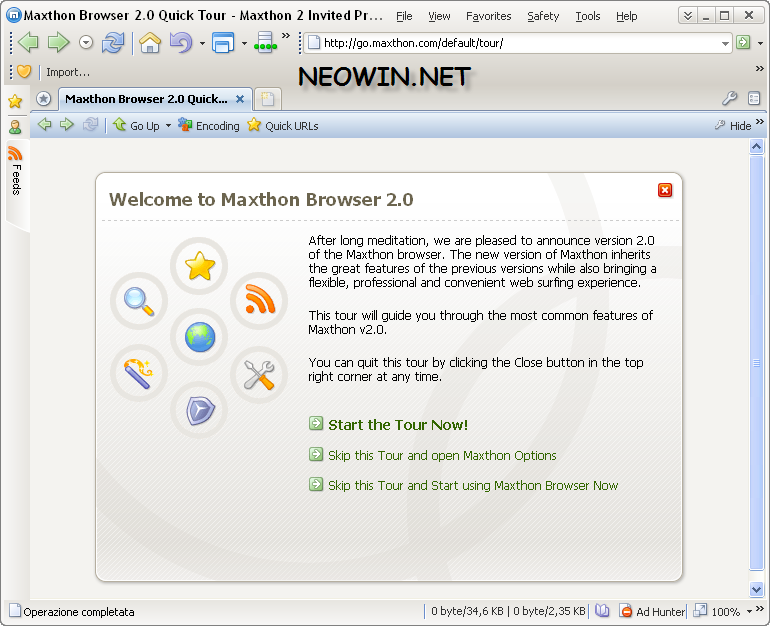Open the View menu

tap(439, 16)
